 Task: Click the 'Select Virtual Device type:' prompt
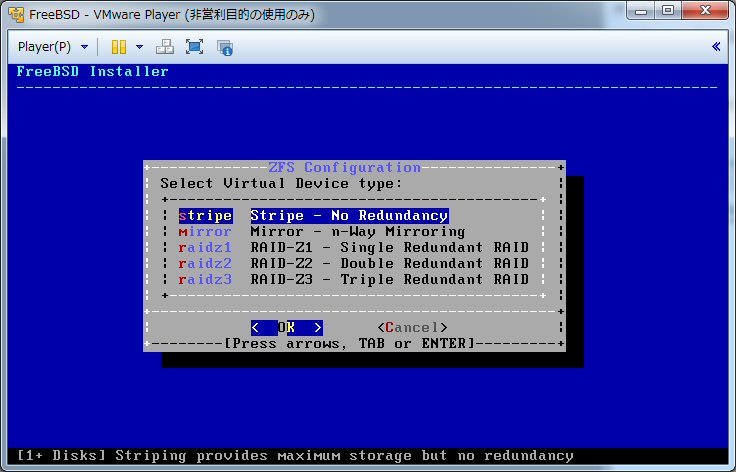(x=281, y=183)
